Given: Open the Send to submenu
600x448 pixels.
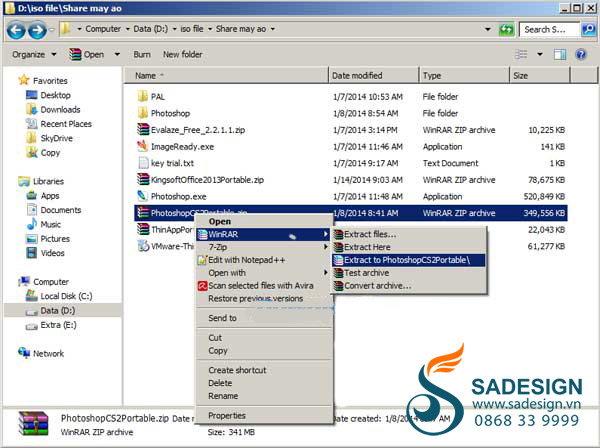Looking at the screenshot, I should click(263, 318).
